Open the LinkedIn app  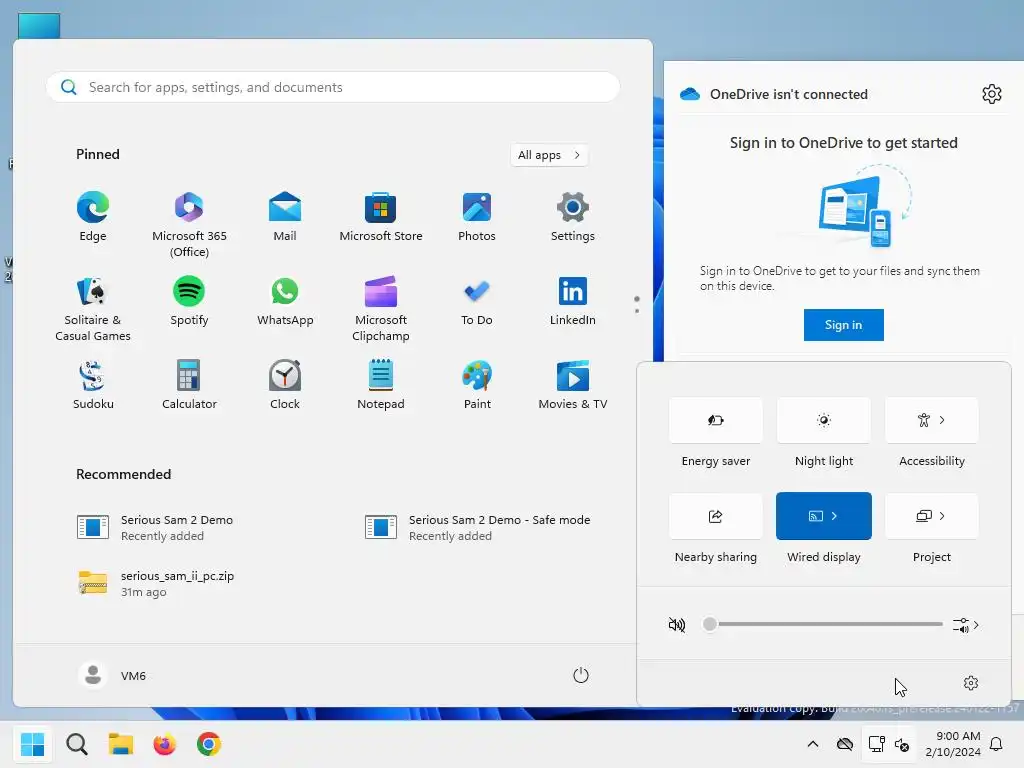click(573, 301)
